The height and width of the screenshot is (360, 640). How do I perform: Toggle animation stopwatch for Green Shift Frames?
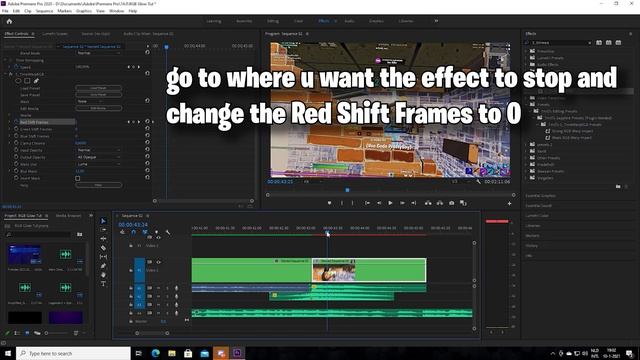tap(16, 129)
